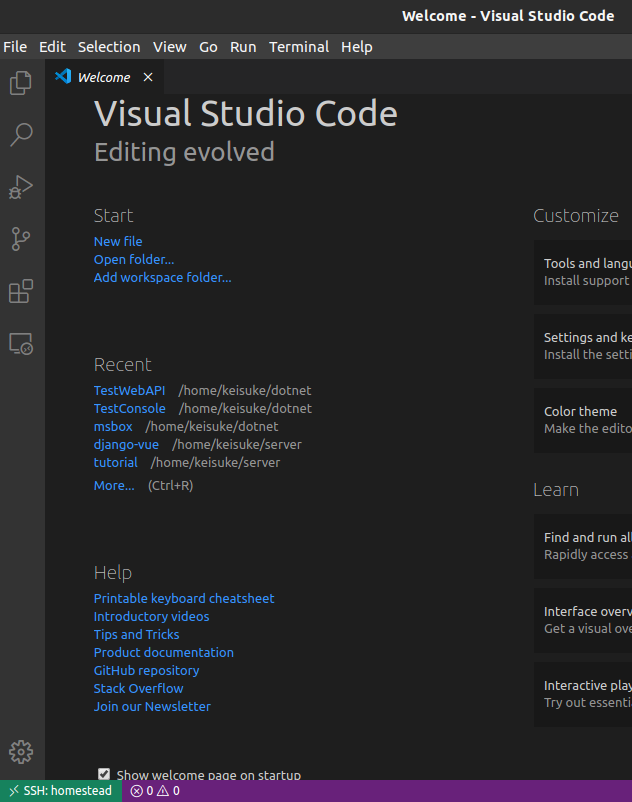Open the SSH: homestead remote indicator
The height and width of the screenshot is (802, 632).
(61, 791)
